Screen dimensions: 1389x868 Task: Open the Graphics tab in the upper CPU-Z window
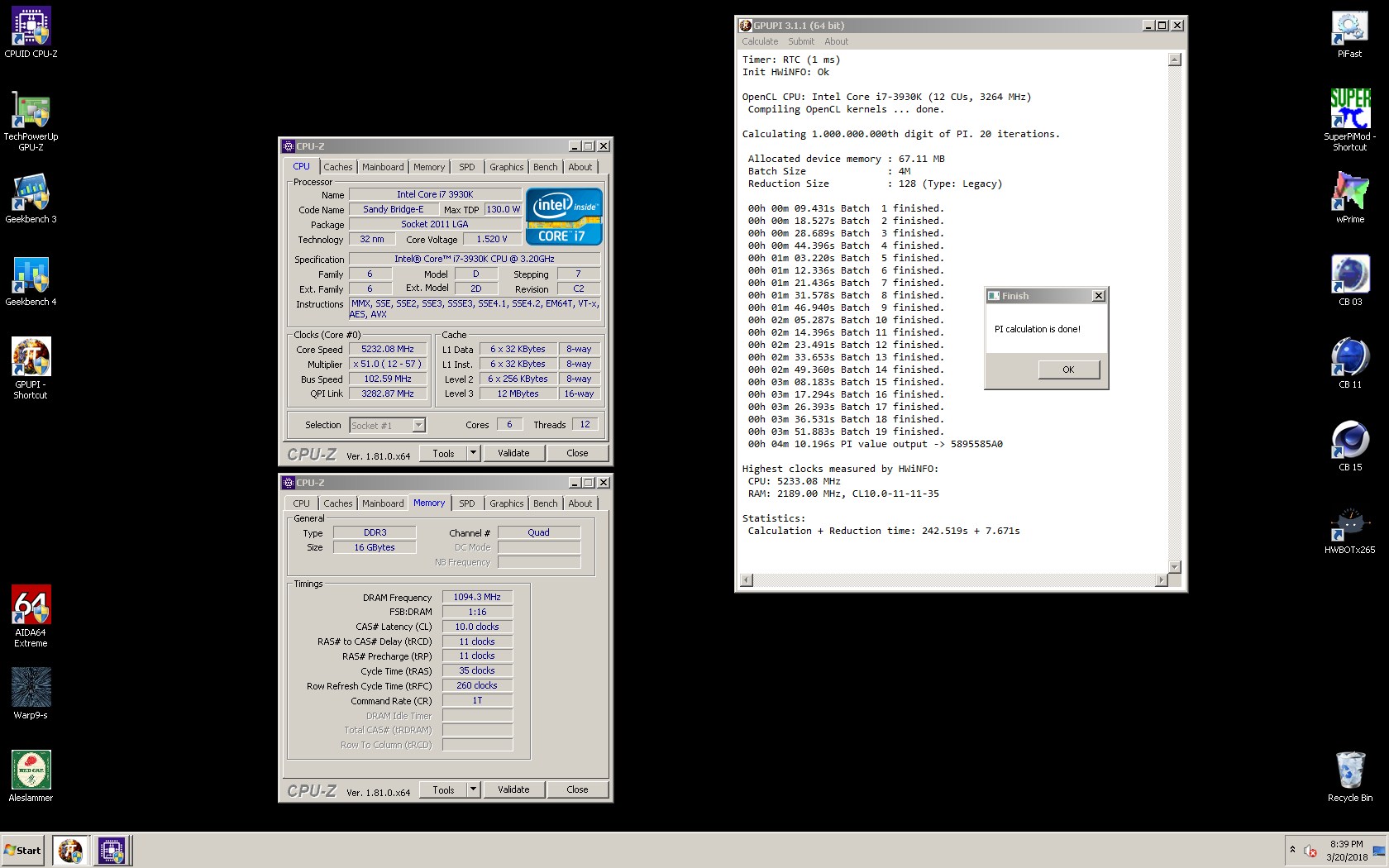pyautogui.click(x=506, y=167)
